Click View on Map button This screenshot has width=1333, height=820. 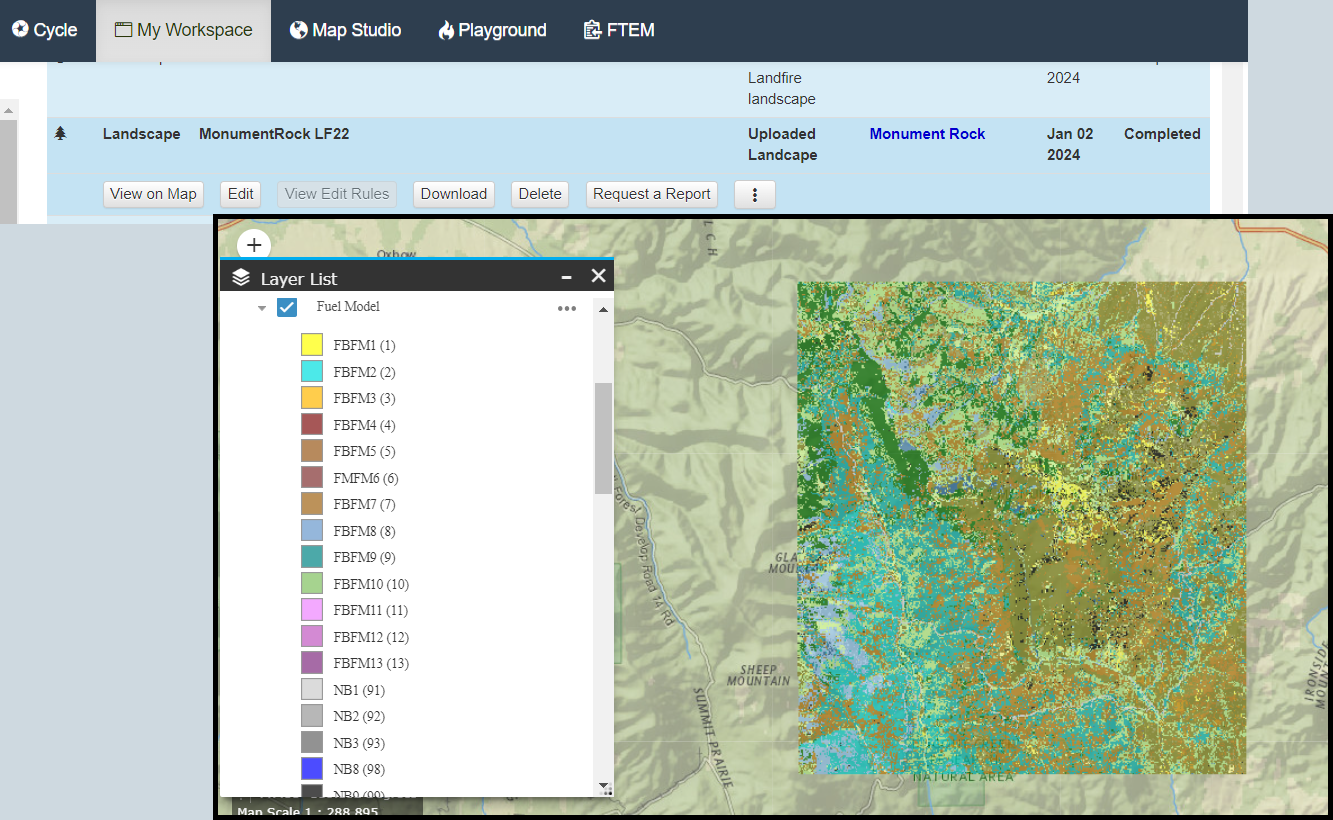click(x=154, y=194)
